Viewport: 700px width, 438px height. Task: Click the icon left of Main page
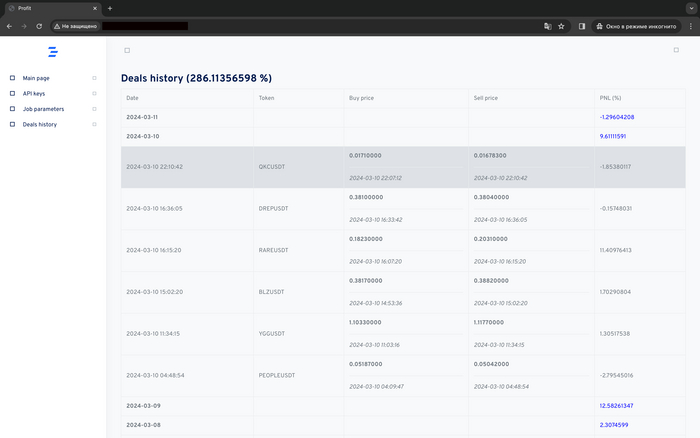(x=12, y=77)
